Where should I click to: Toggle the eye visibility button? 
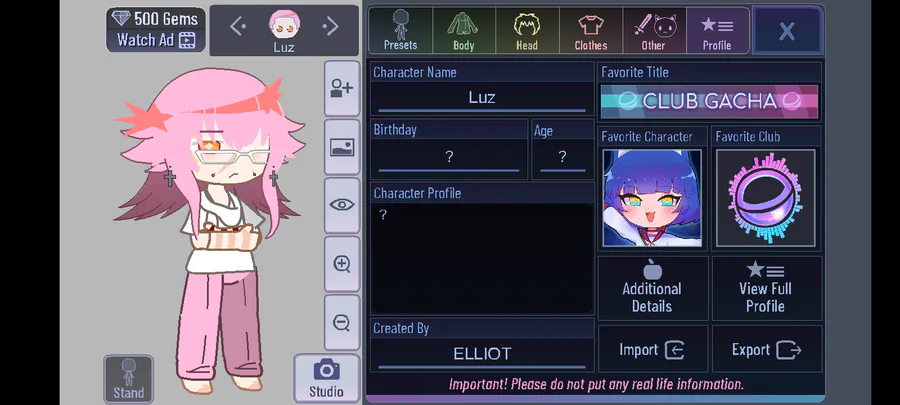point(342,205)
